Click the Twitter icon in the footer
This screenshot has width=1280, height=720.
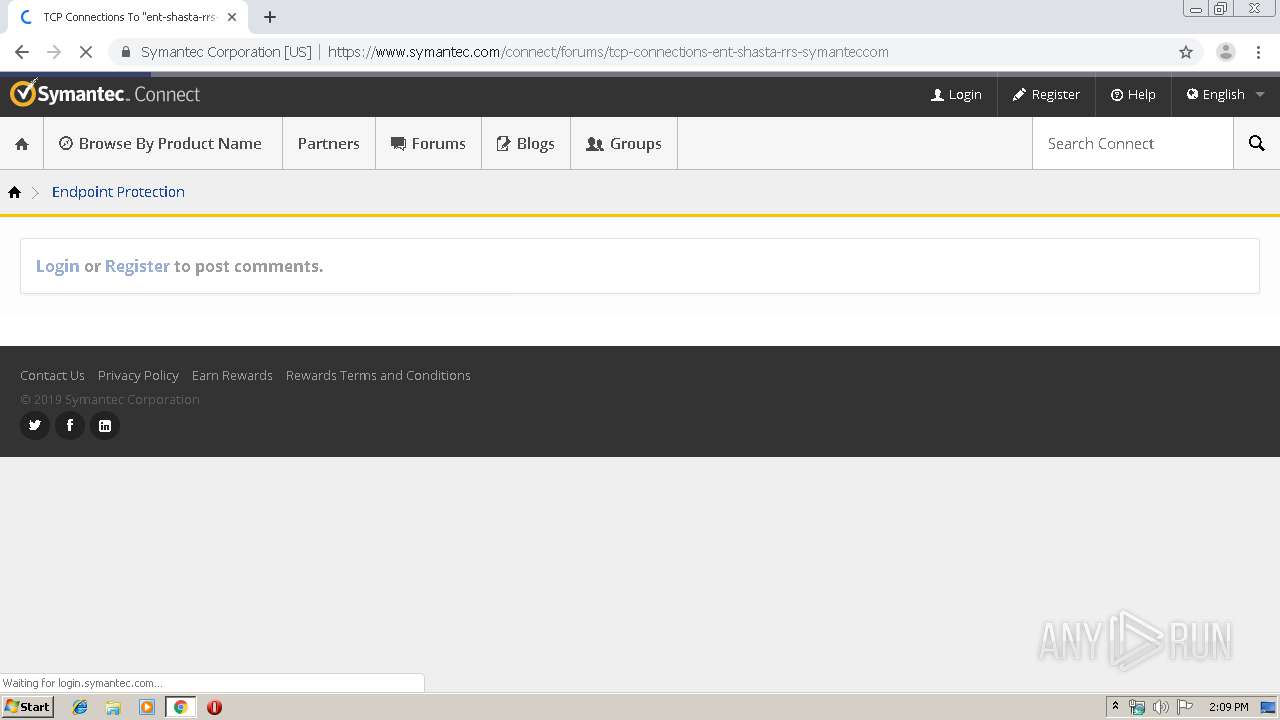[35, 425]
